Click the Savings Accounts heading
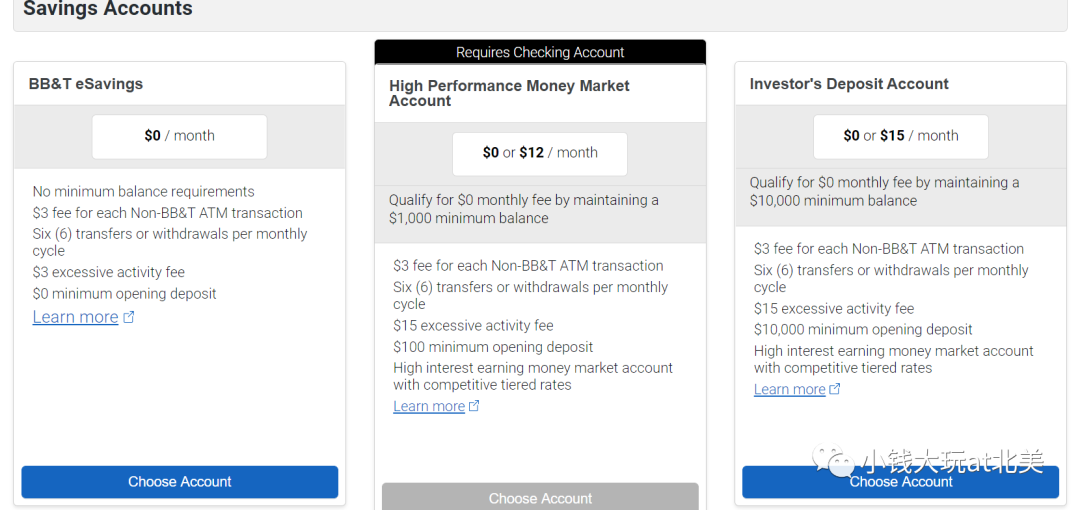Viewport: 1080px width, 510px height. click(108, 9)
